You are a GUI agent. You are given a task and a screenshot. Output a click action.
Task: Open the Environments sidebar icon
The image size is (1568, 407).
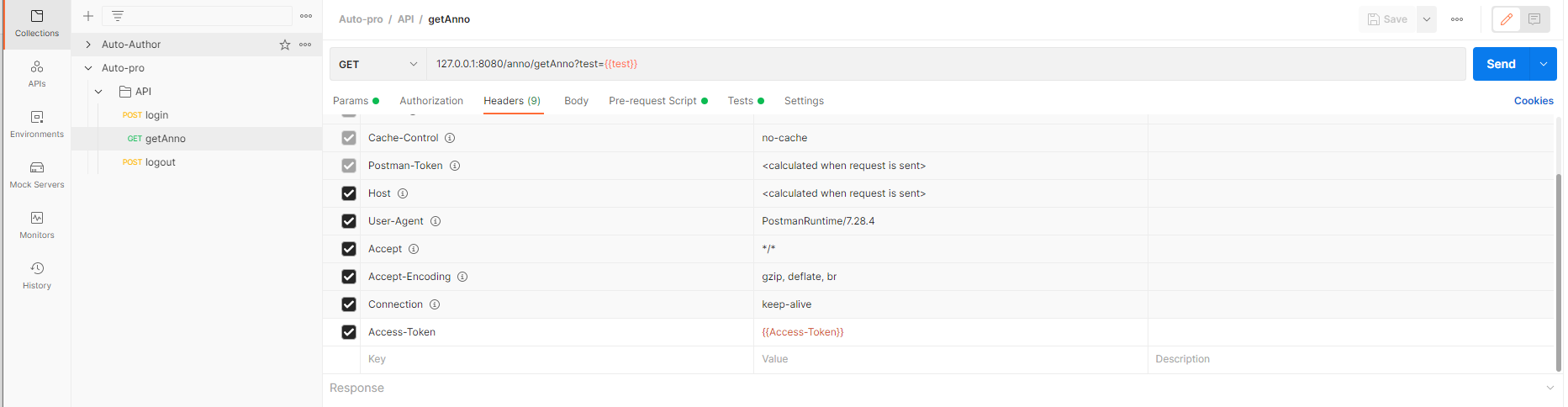tap(37, 124)
